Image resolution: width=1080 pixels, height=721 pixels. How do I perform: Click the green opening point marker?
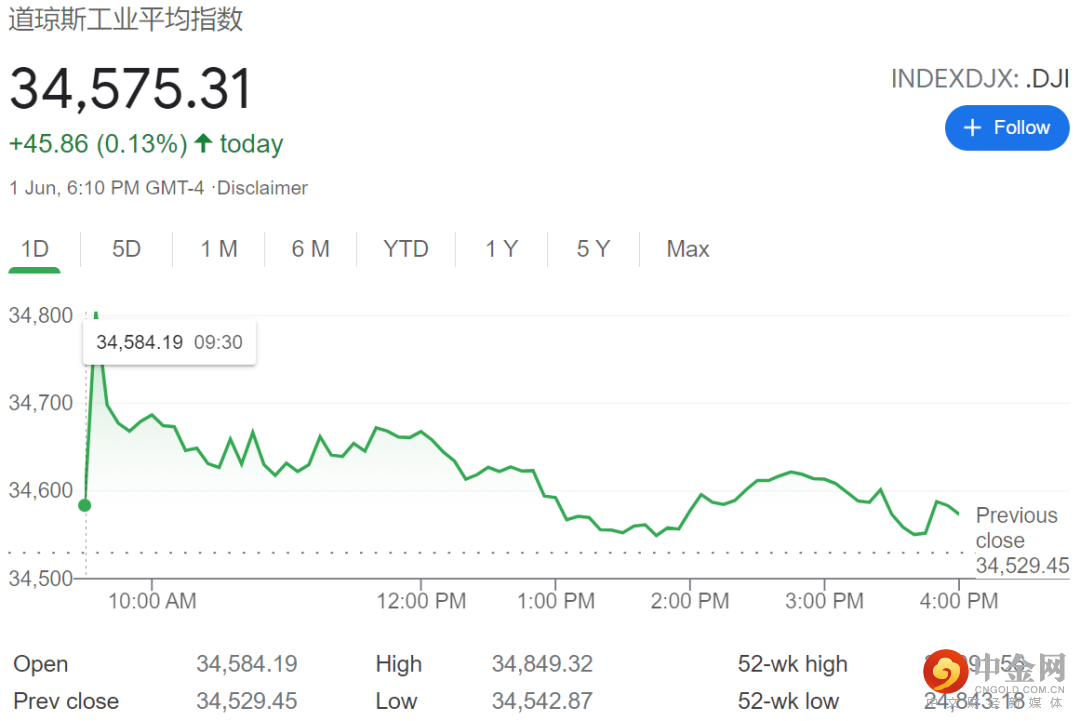(85, 505)
